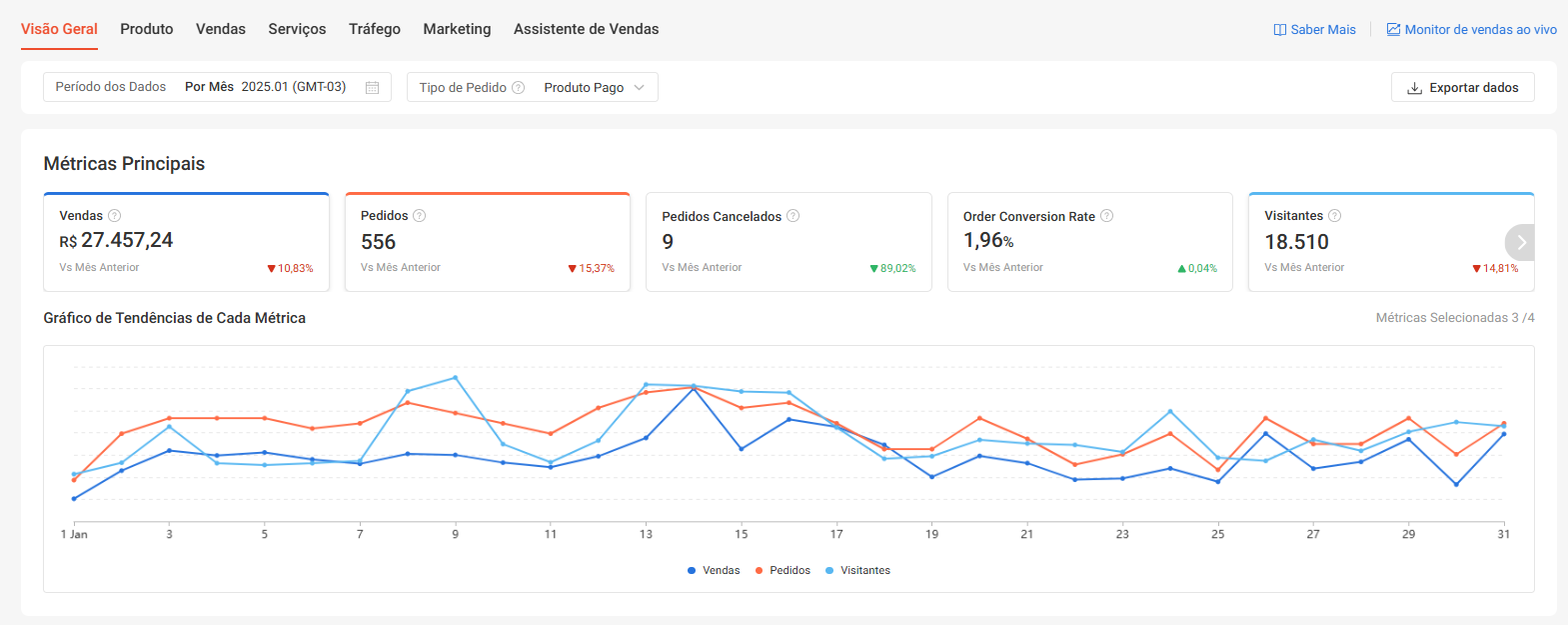Click info icon next to Order Conversion Rate
The width and height of the screenshot is (1568, 625).
pos(1107,216)
